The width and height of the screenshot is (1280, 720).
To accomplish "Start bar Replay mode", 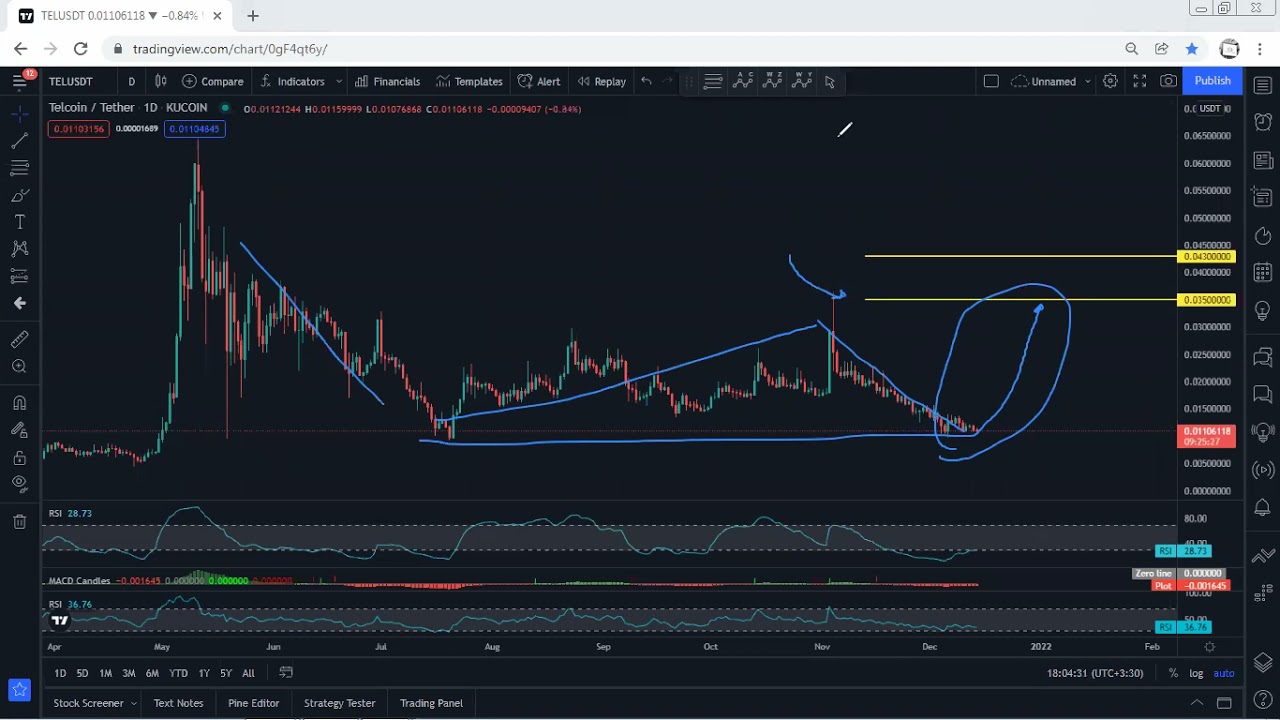I will tap(601, 81).
